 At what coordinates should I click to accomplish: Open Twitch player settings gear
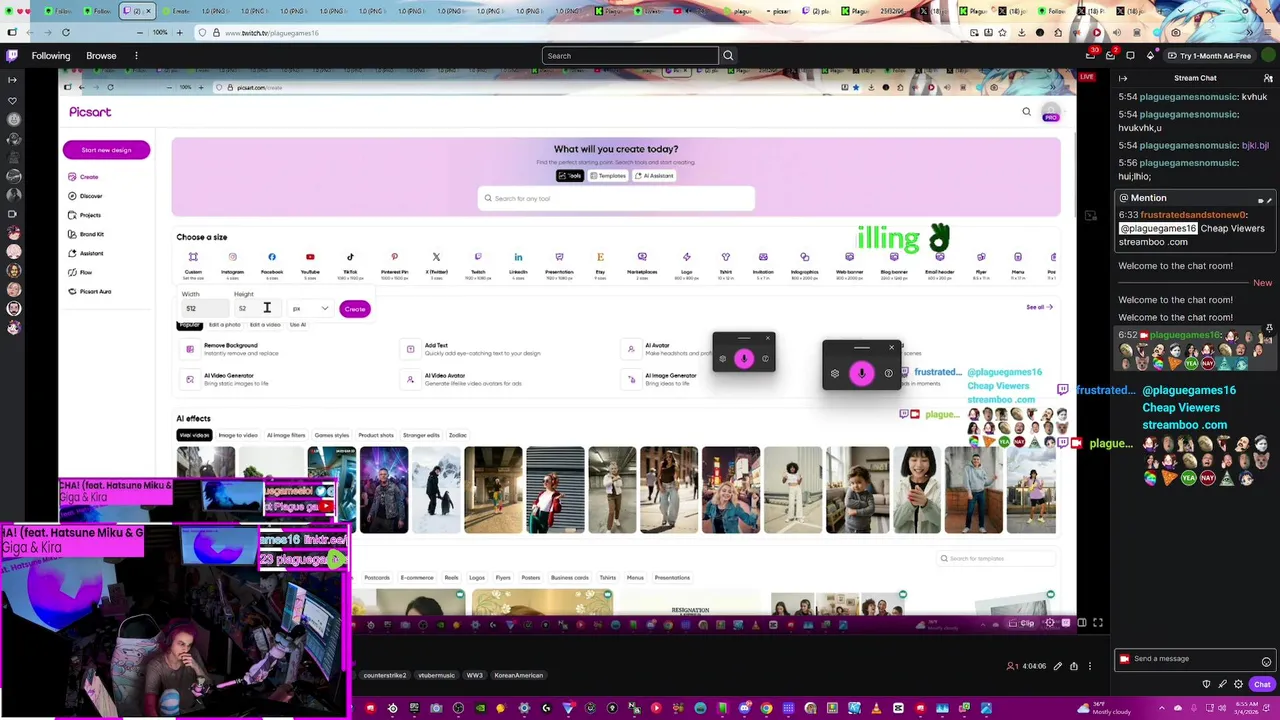pyautogui.click(x=1050, y=623)
